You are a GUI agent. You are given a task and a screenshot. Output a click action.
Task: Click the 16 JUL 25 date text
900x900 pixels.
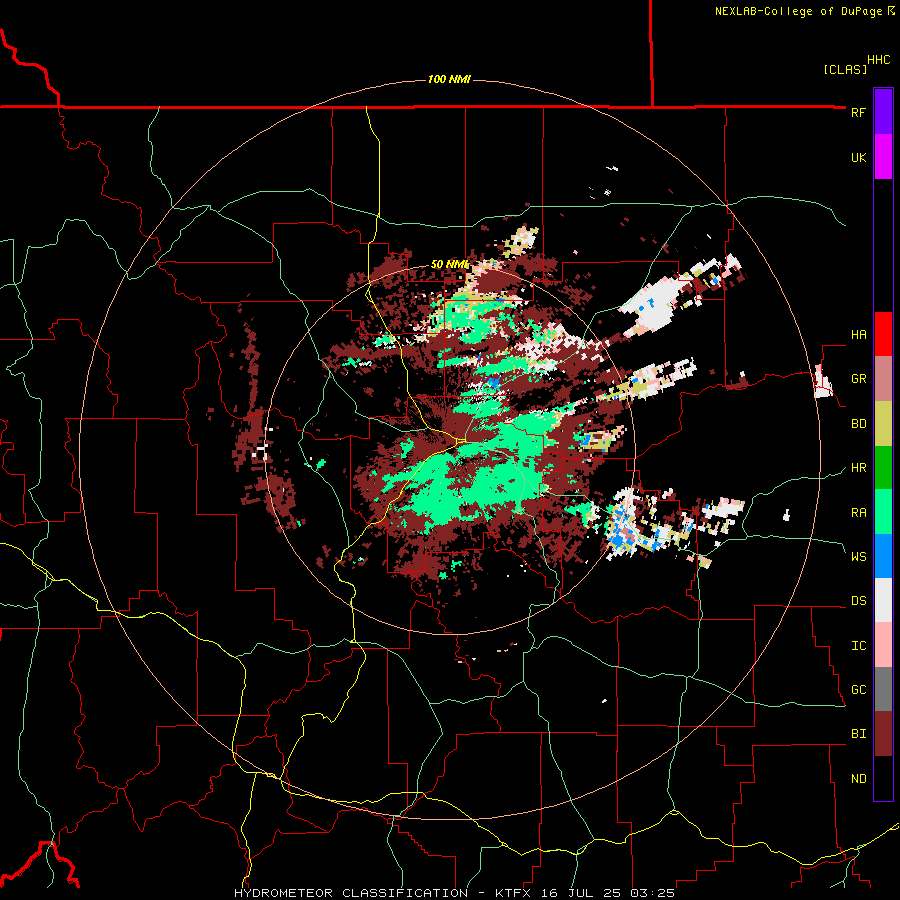click(581, 893)
